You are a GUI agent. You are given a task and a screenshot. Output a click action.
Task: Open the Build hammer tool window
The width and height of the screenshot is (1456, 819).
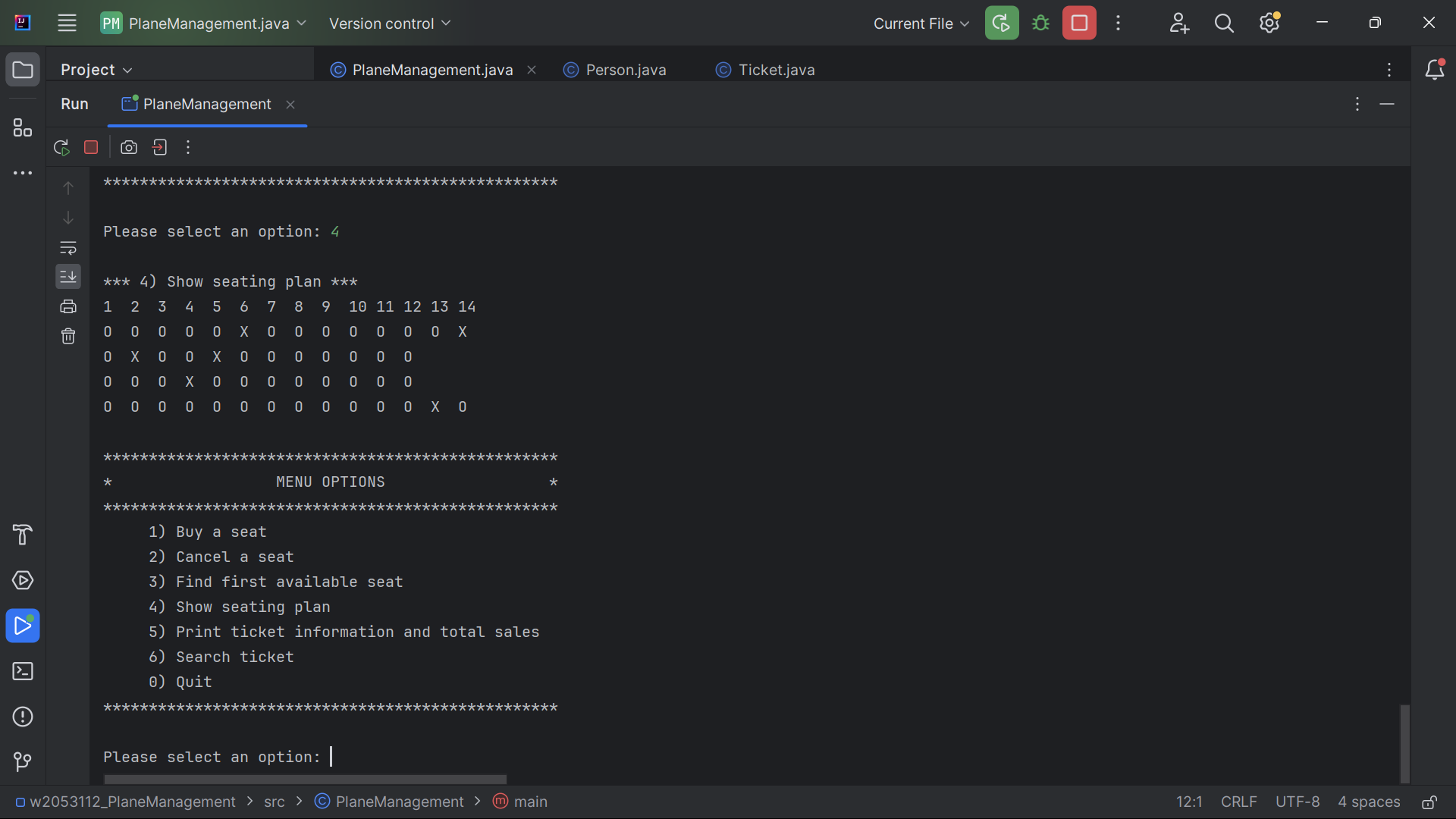pyautogui.click(x=23, y=535)
